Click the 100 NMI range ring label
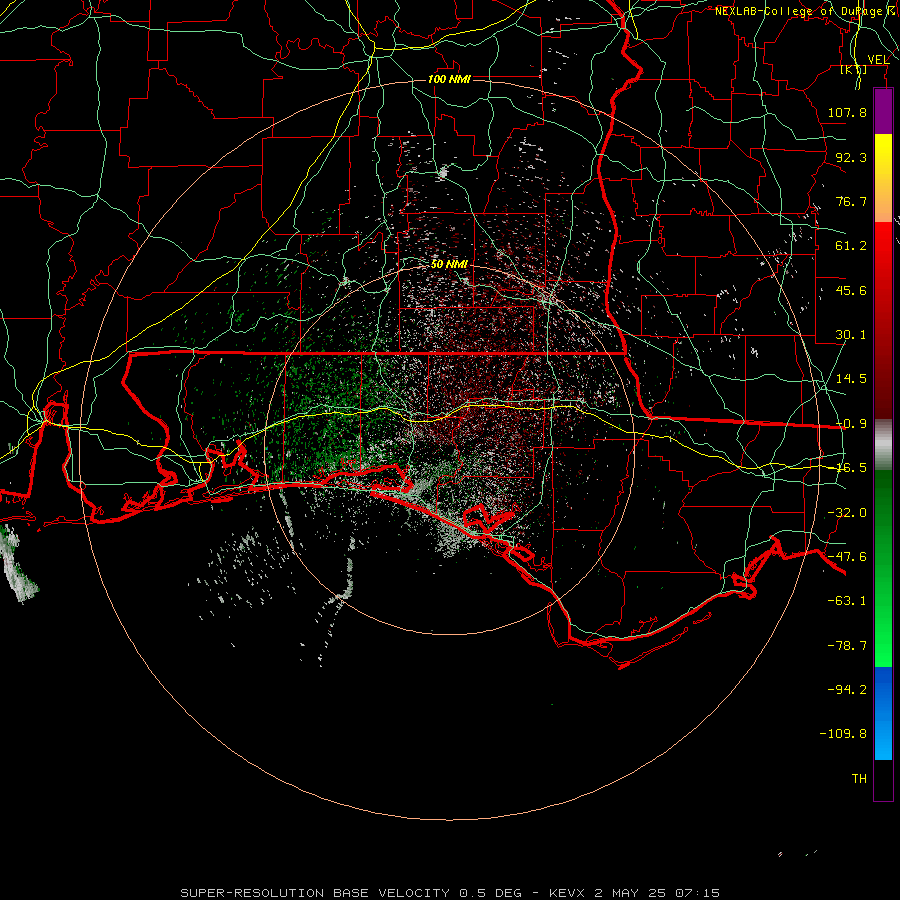900x900 pixels. (x=449, y=79)
